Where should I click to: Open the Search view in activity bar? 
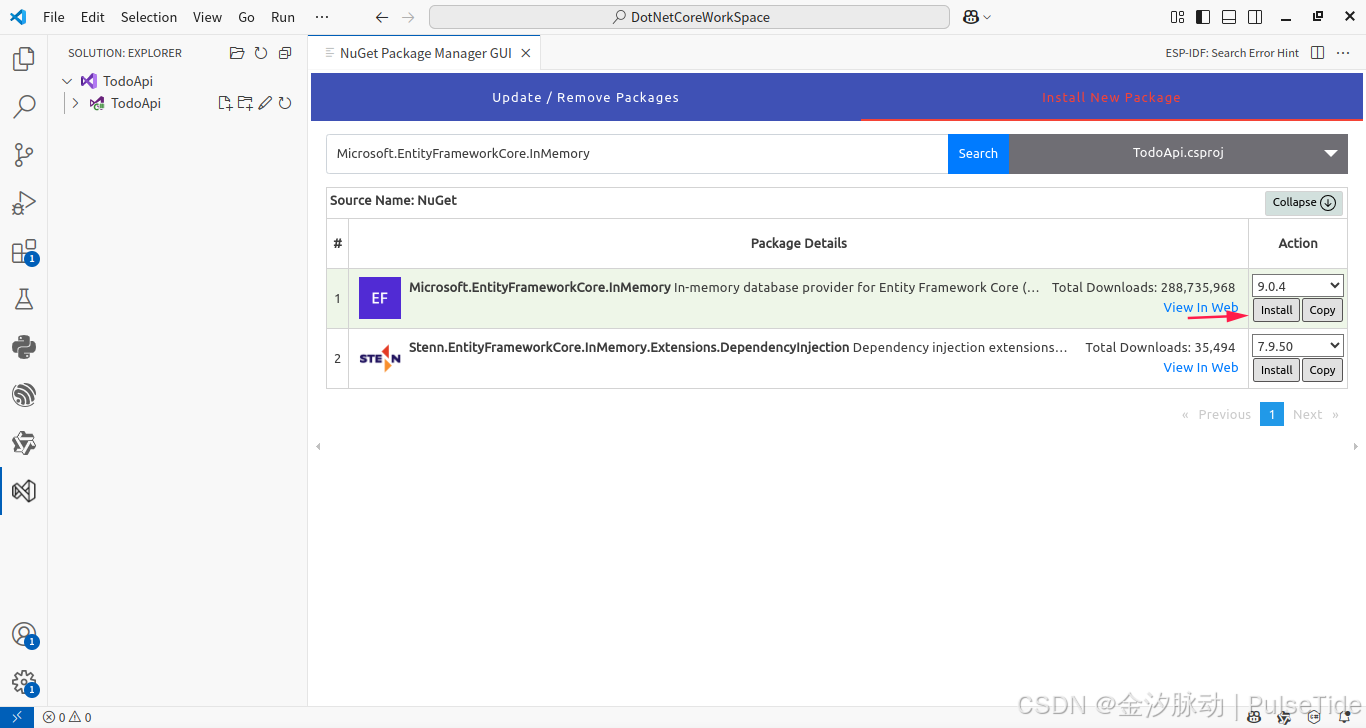coord(24,106)
